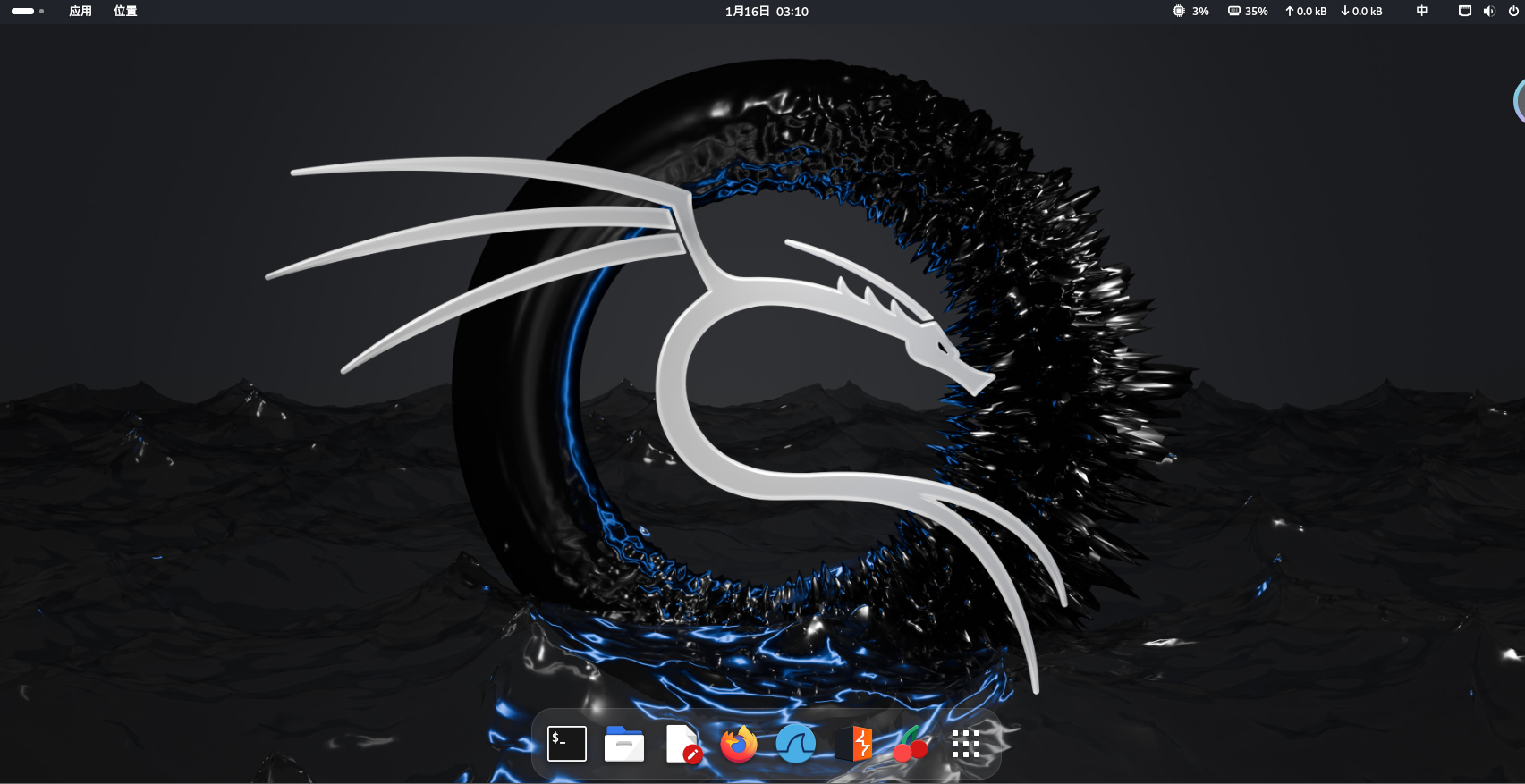Start Wireshark from the dock

pyautogui.click(x=796, y=744)
